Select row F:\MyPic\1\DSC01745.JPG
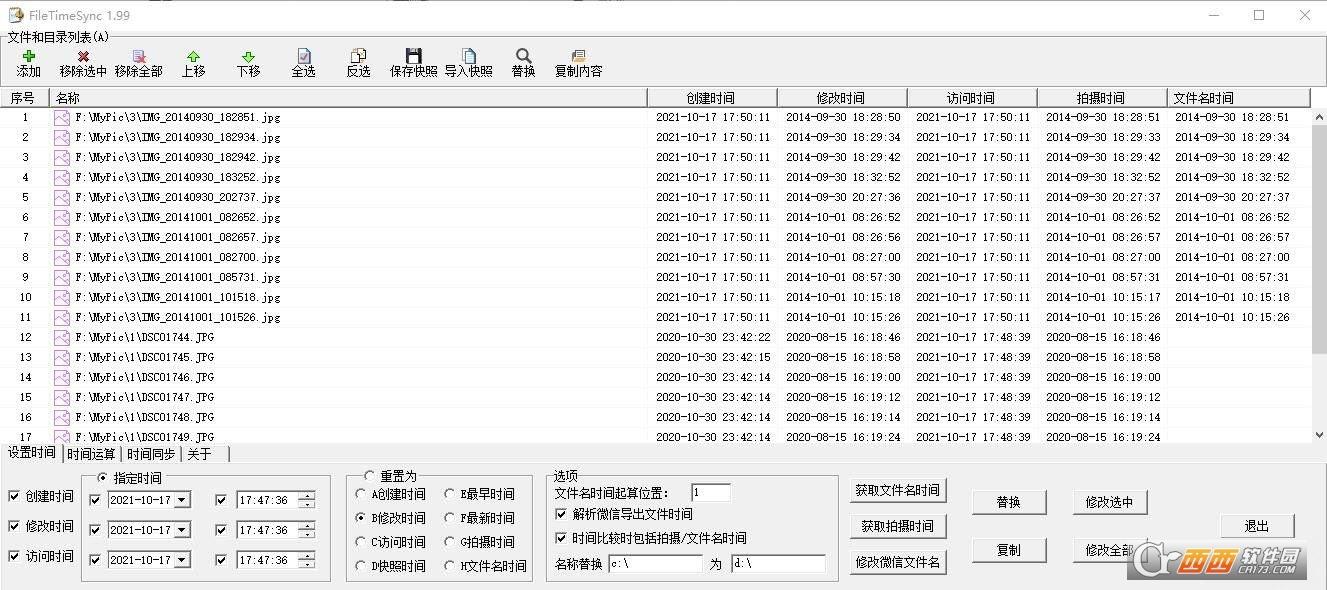1327x590 pixels. (655, 357)
